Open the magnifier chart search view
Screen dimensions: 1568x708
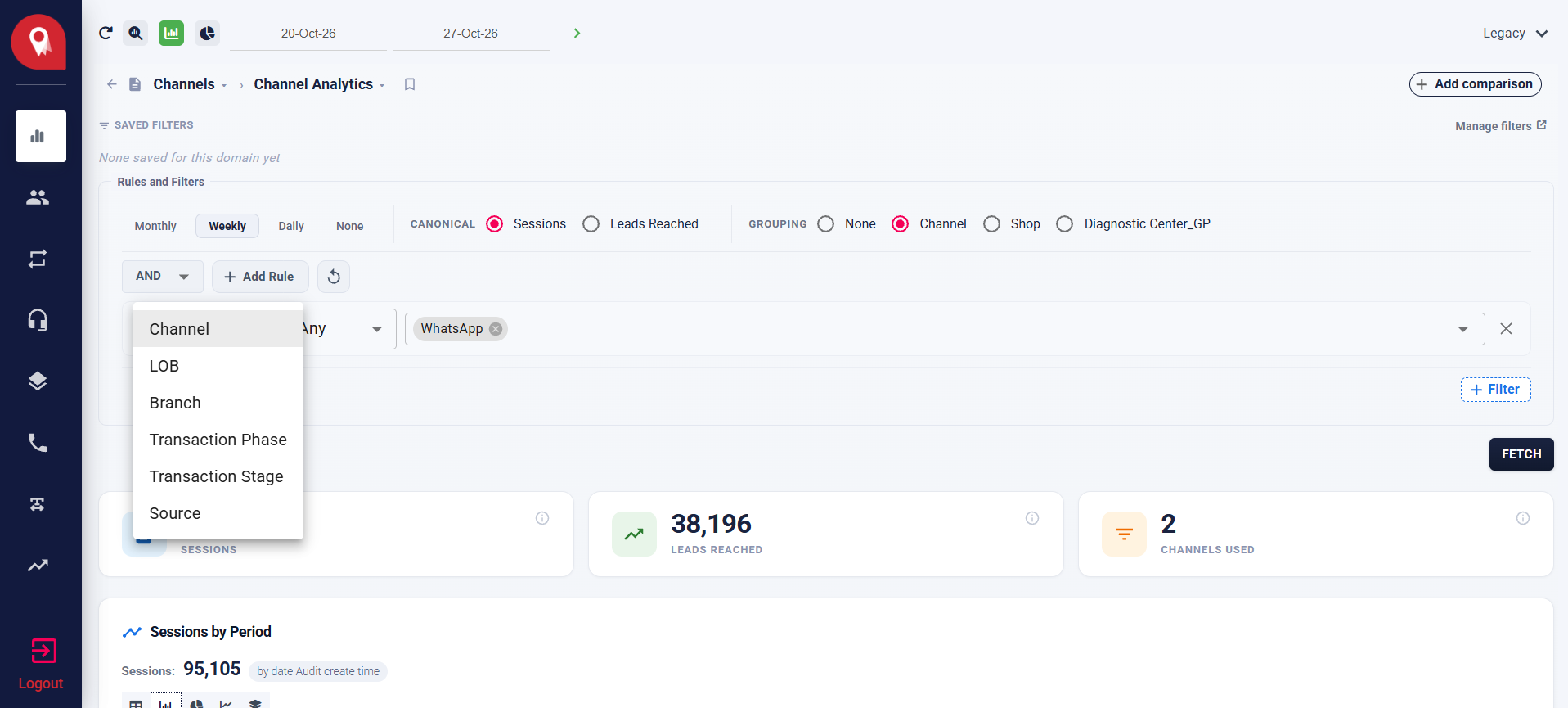coord(136,33)
